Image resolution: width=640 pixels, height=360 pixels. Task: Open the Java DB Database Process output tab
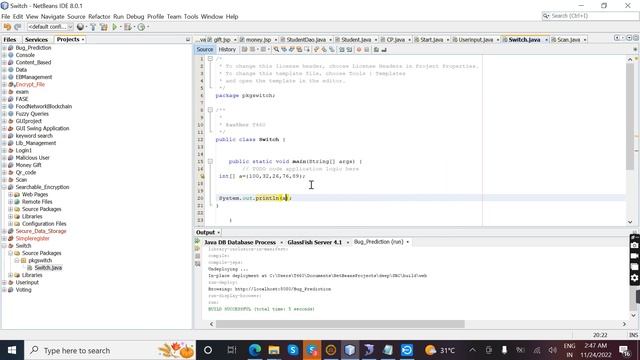(240, 242)
